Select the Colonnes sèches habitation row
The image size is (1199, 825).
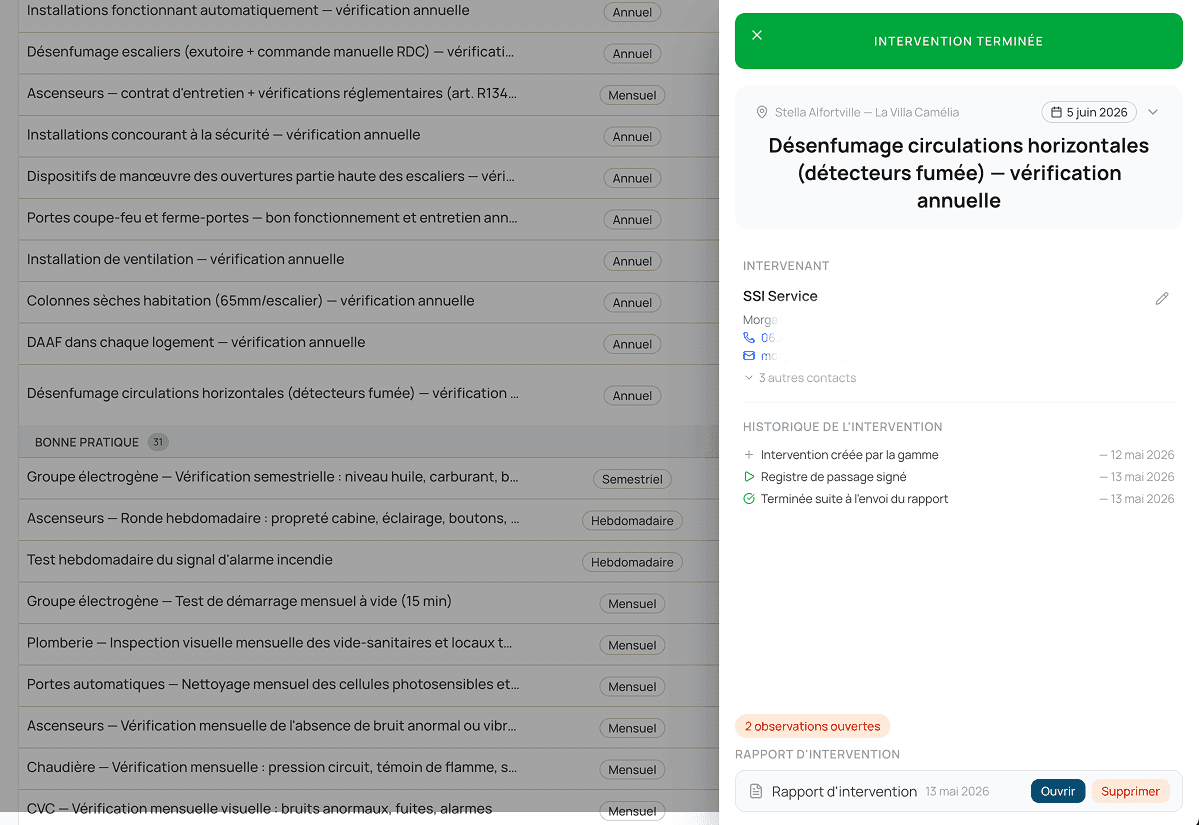tap(369, 302)
